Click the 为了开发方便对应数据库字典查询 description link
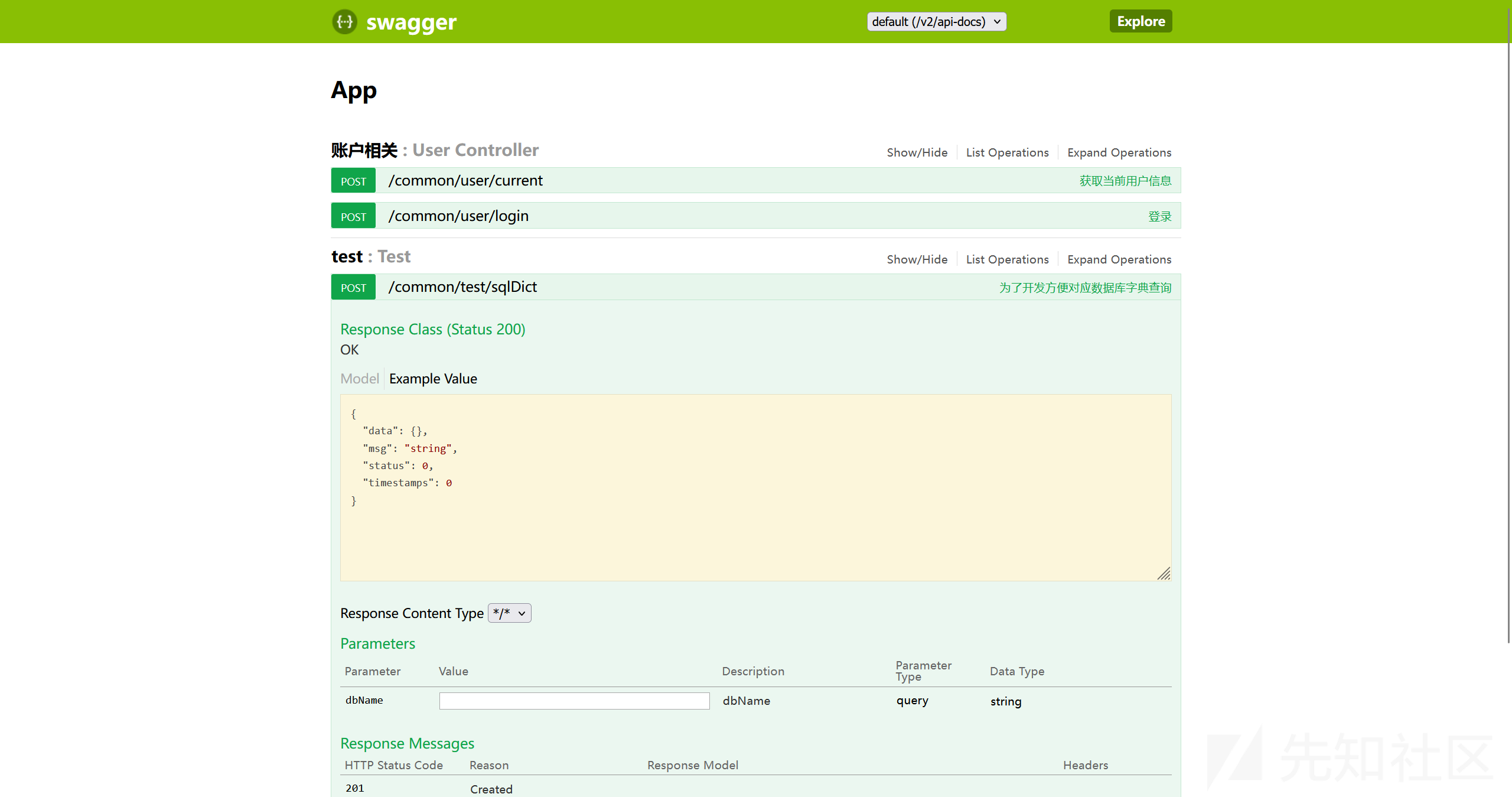Image resolution: width=1512 pixels, height=797 pixels. [x=1085, y=288]
